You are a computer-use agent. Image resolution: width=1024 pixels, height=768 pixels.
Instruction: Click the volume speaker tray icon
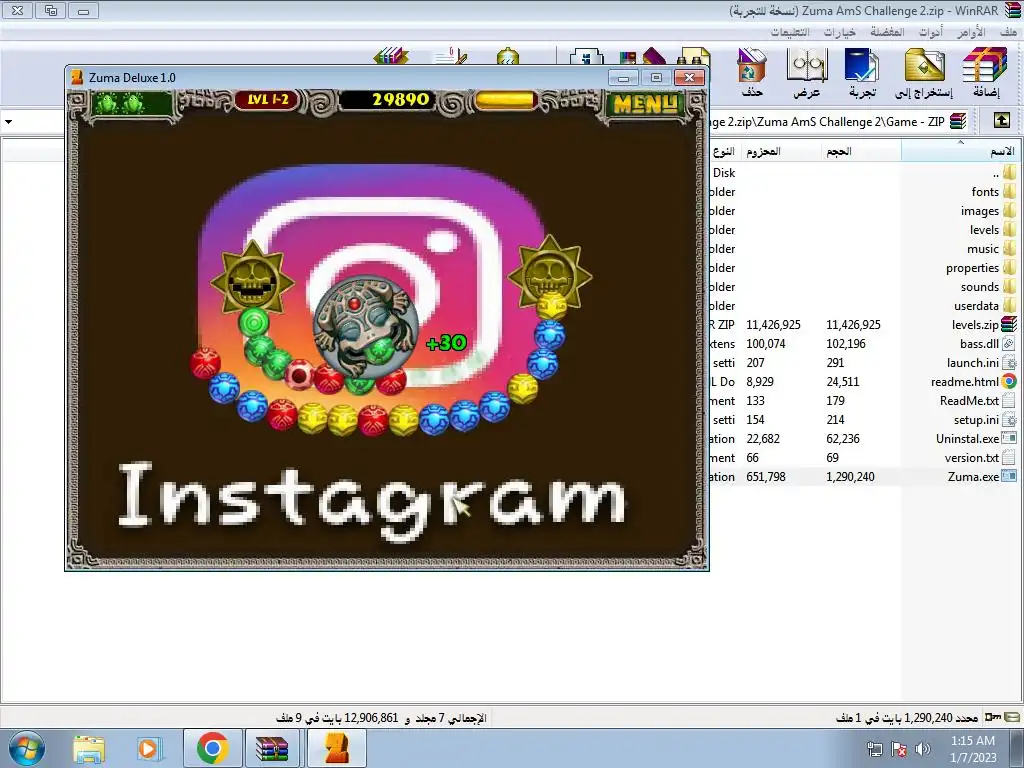pyautogui.click(x=922, y=749)
